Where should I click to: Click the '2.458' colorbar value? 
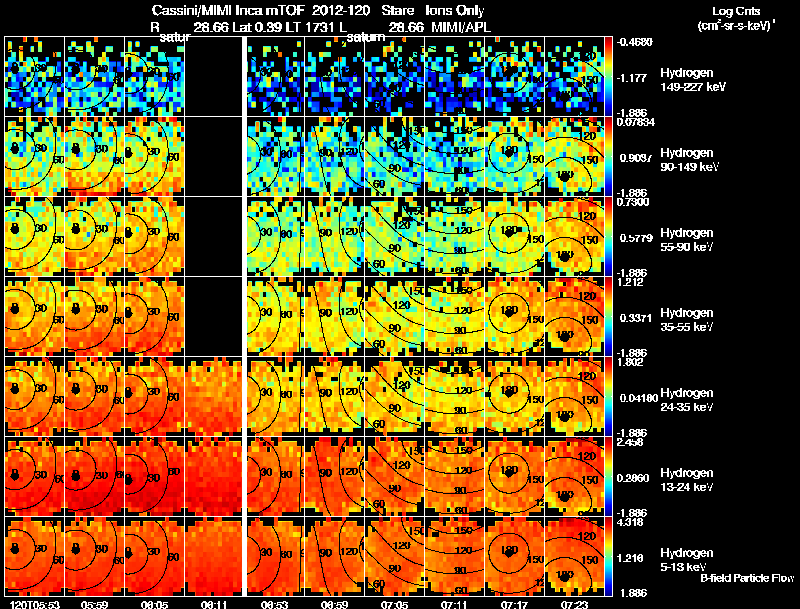coord(631,442)
